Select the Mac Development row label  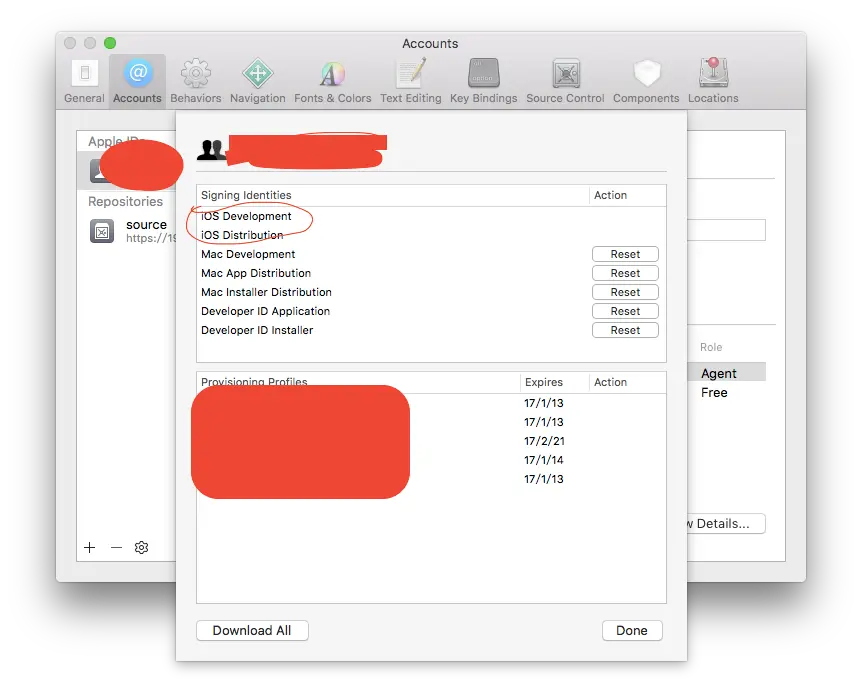point(248,254)
